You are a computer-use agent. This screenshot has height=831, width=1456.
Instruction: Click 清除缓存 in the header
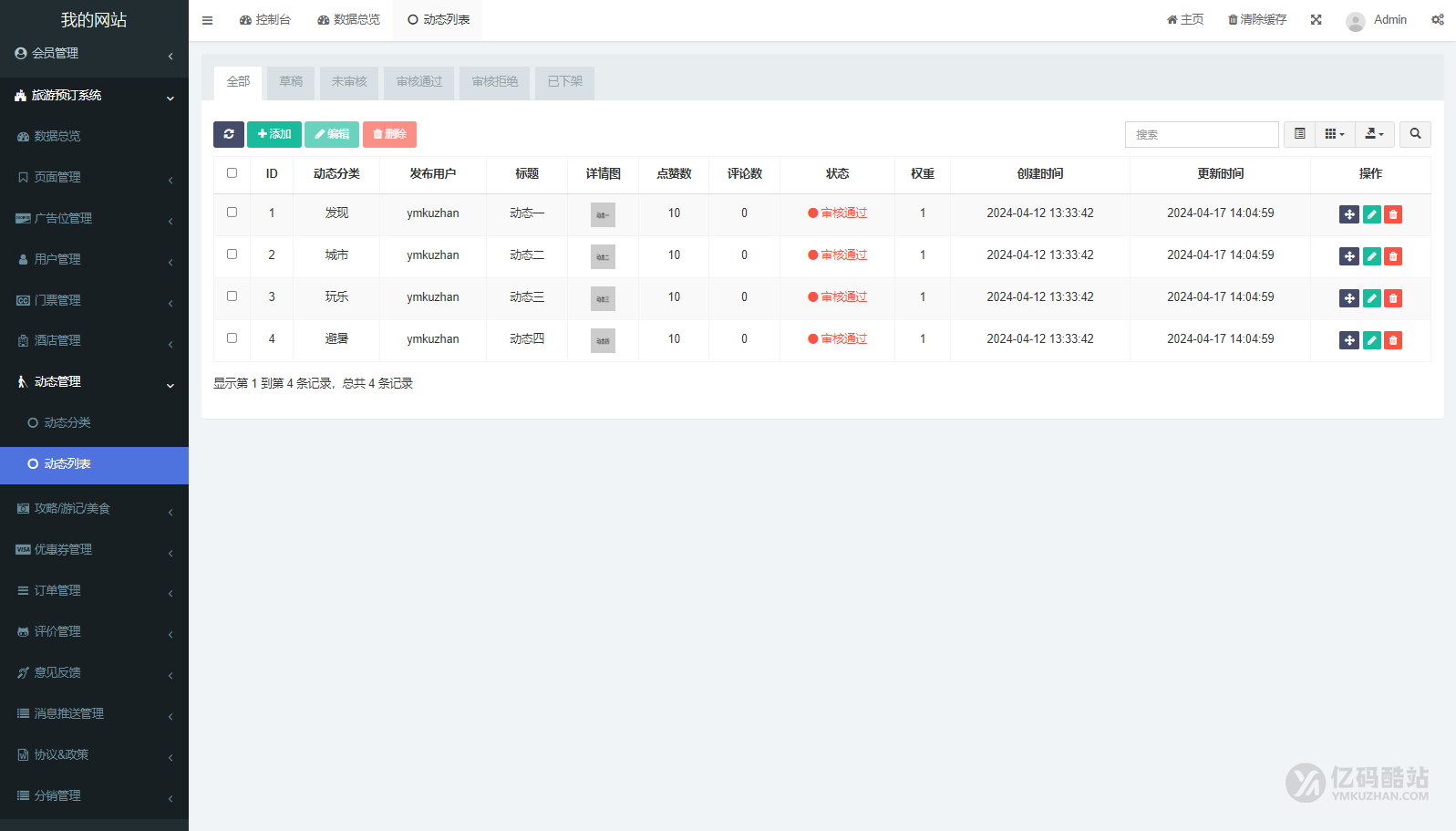click(x=1257, y=20)
